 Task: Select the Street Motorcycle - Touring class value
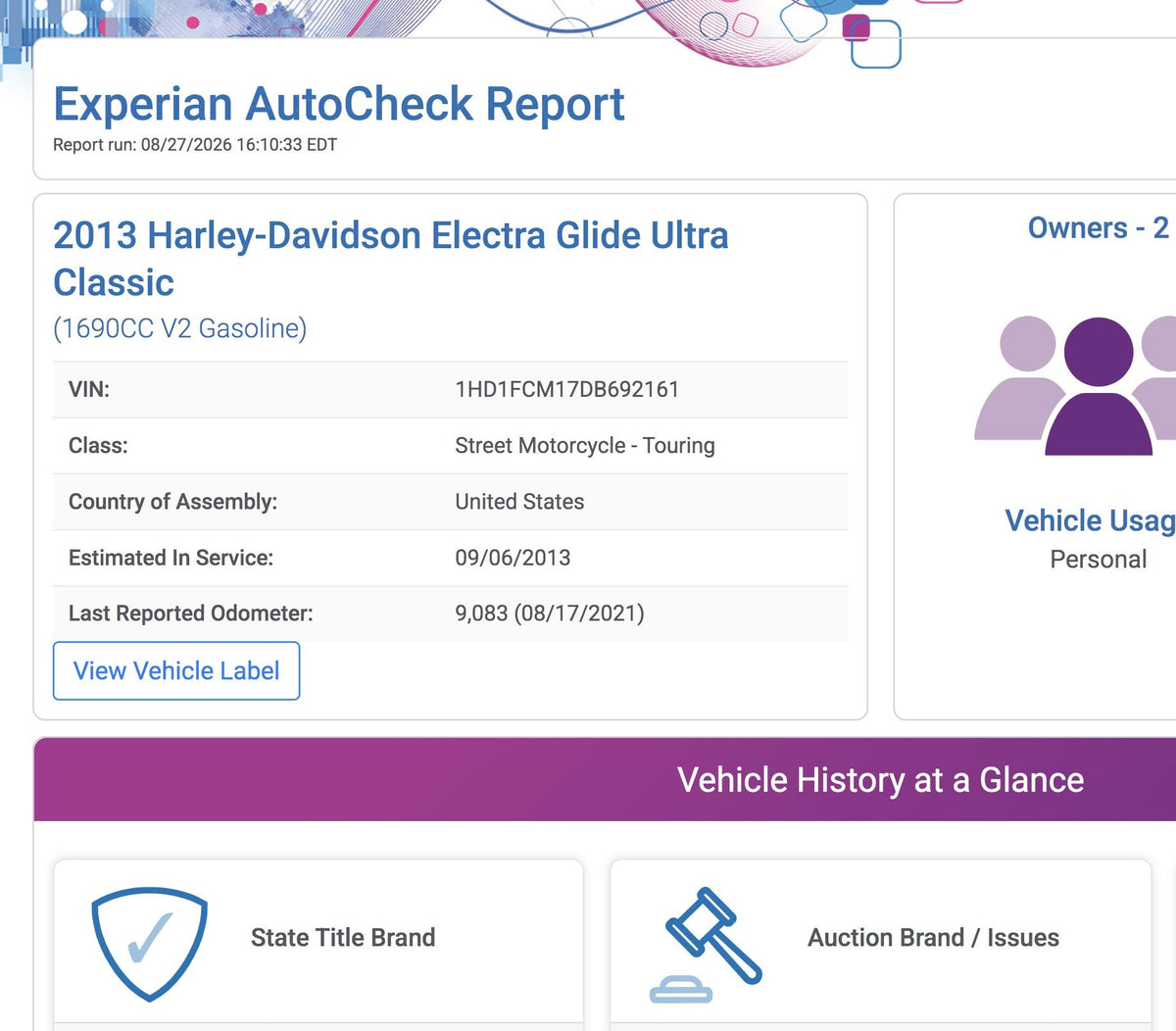click(585, 446)
